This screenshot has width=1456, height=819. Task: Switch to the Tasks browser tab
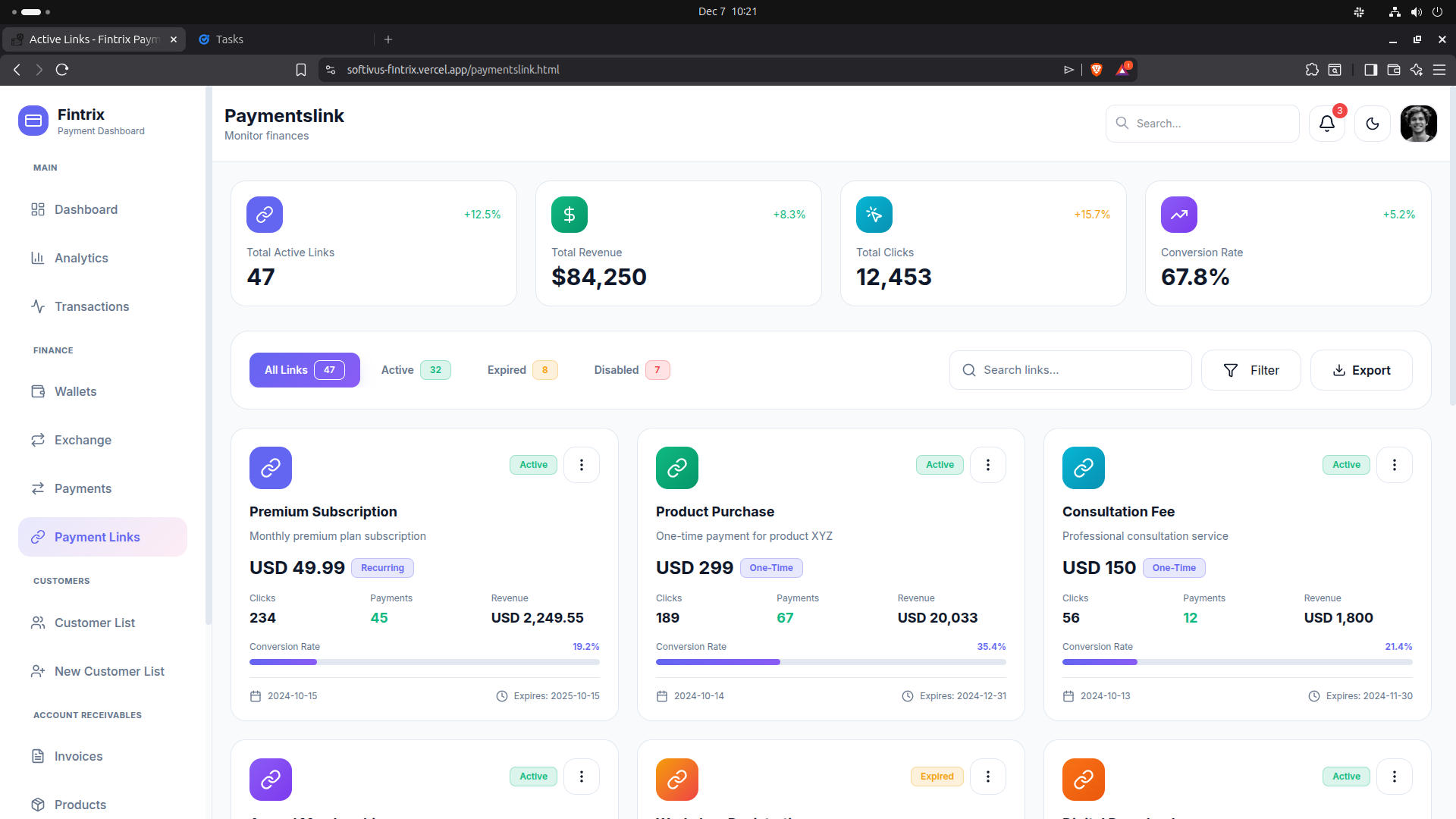(x=231, y=39)
